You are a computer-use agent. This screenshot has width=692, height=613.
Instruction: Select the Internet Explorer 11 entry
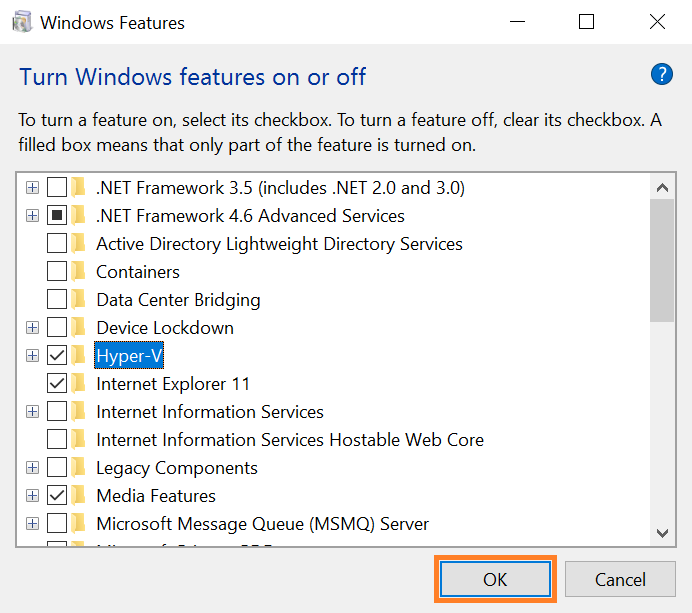[x=173, y=384]
